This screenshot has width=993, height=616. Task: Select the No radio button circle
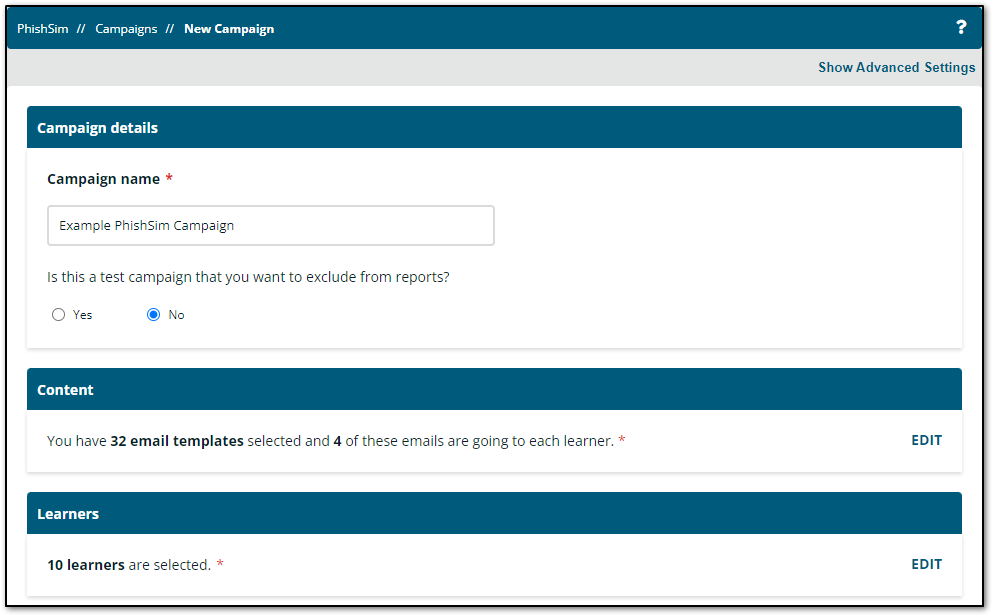[x=154, y=315]
